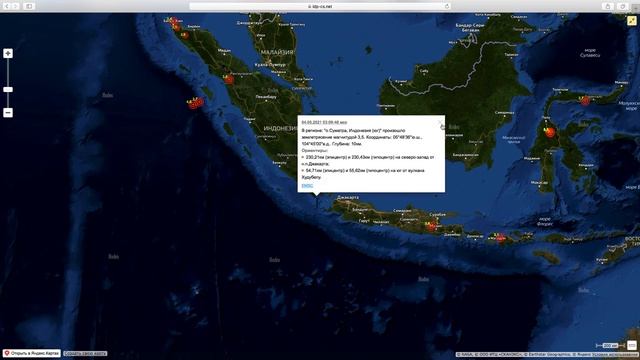Click the earthquake marker near Bali
This screenshot has width=640, height=360.
[x=500, y=238]
